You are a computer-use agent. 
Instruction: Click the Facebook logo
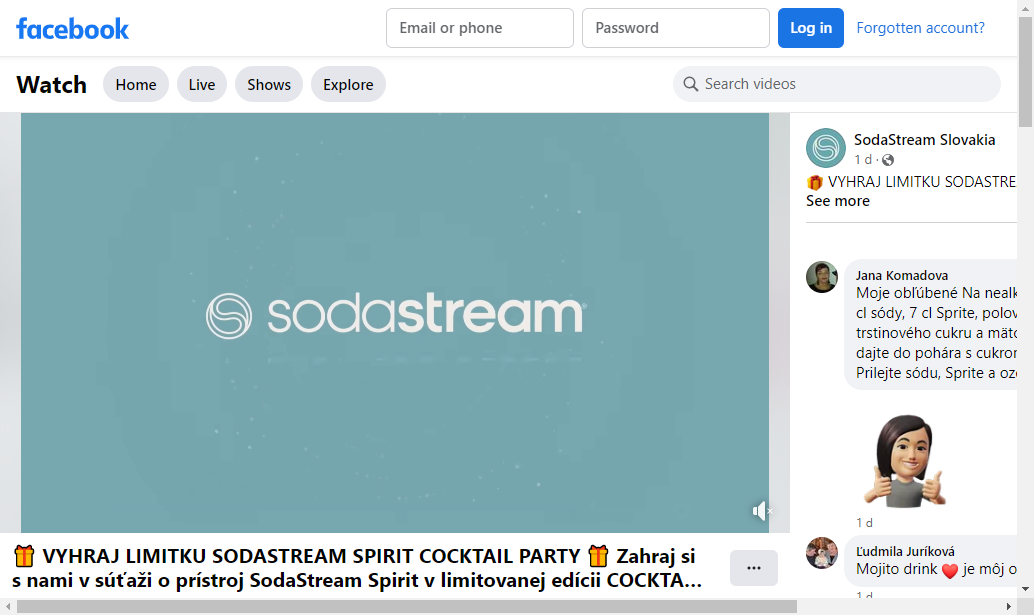tap(73, 28)
